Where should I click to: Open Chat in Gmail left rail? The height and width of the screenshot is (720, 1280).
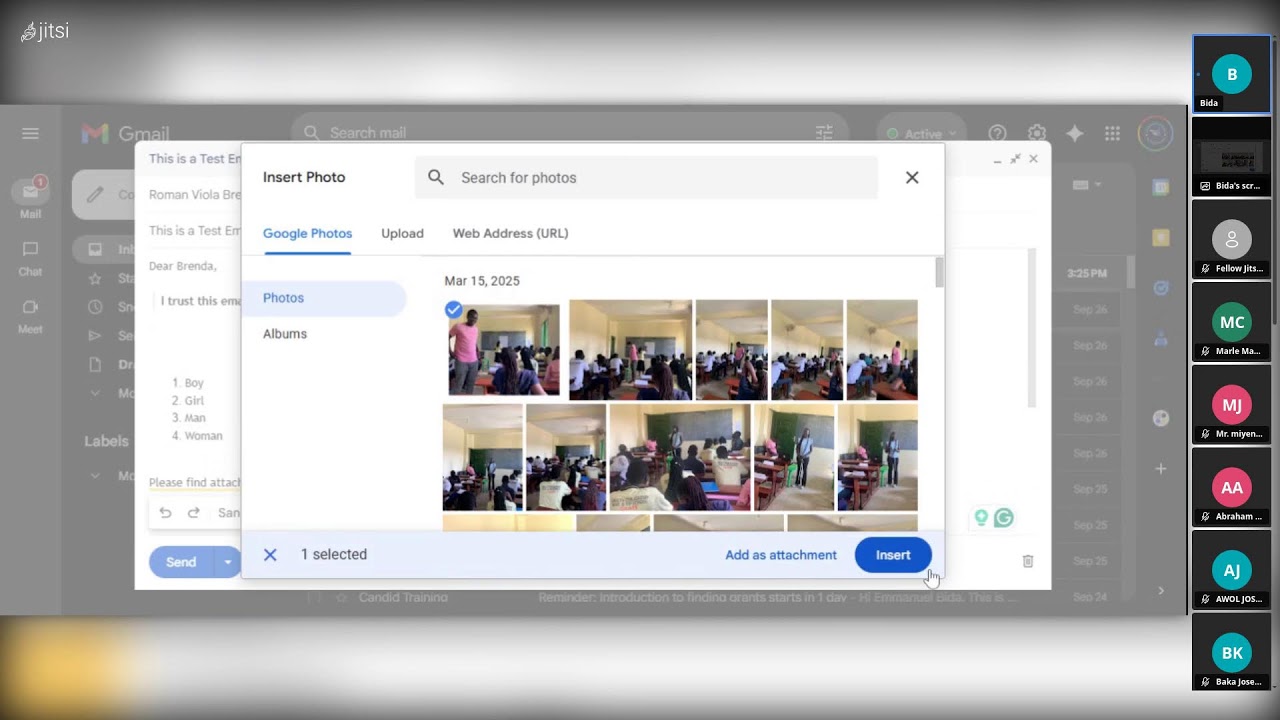click(30, 258)
